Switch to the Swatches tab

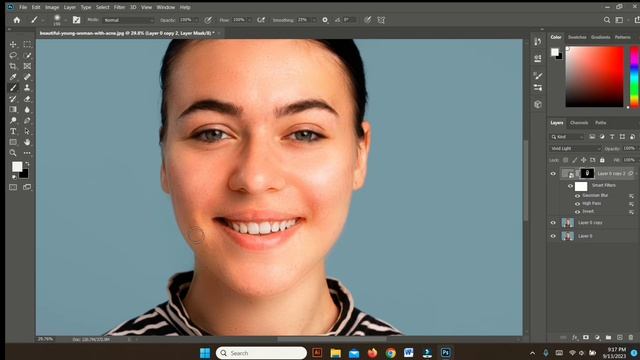(x=577, y=37)
